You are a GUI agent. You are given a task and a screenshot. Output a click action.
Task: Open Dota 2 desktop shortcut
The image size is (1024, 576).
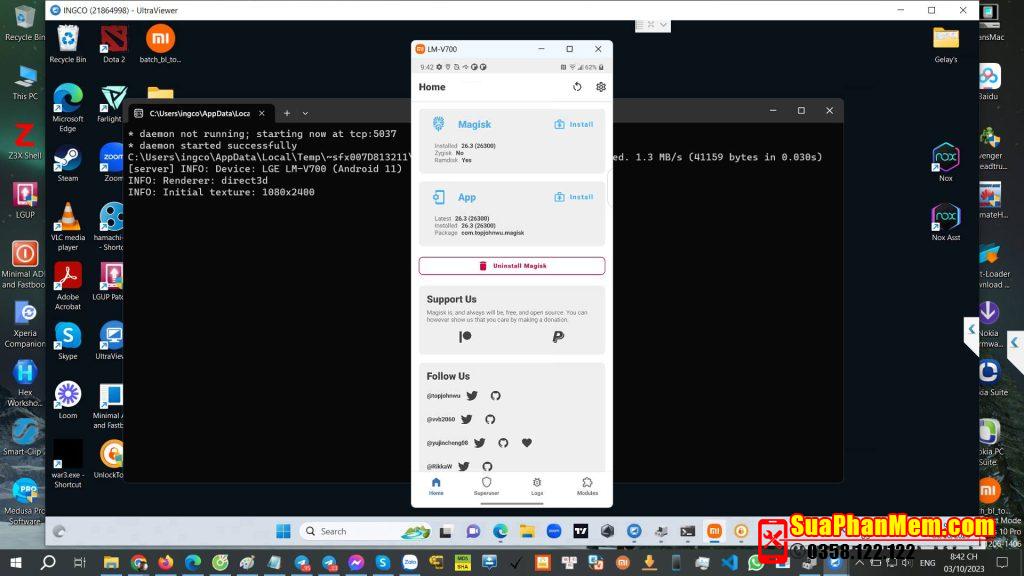114,44
